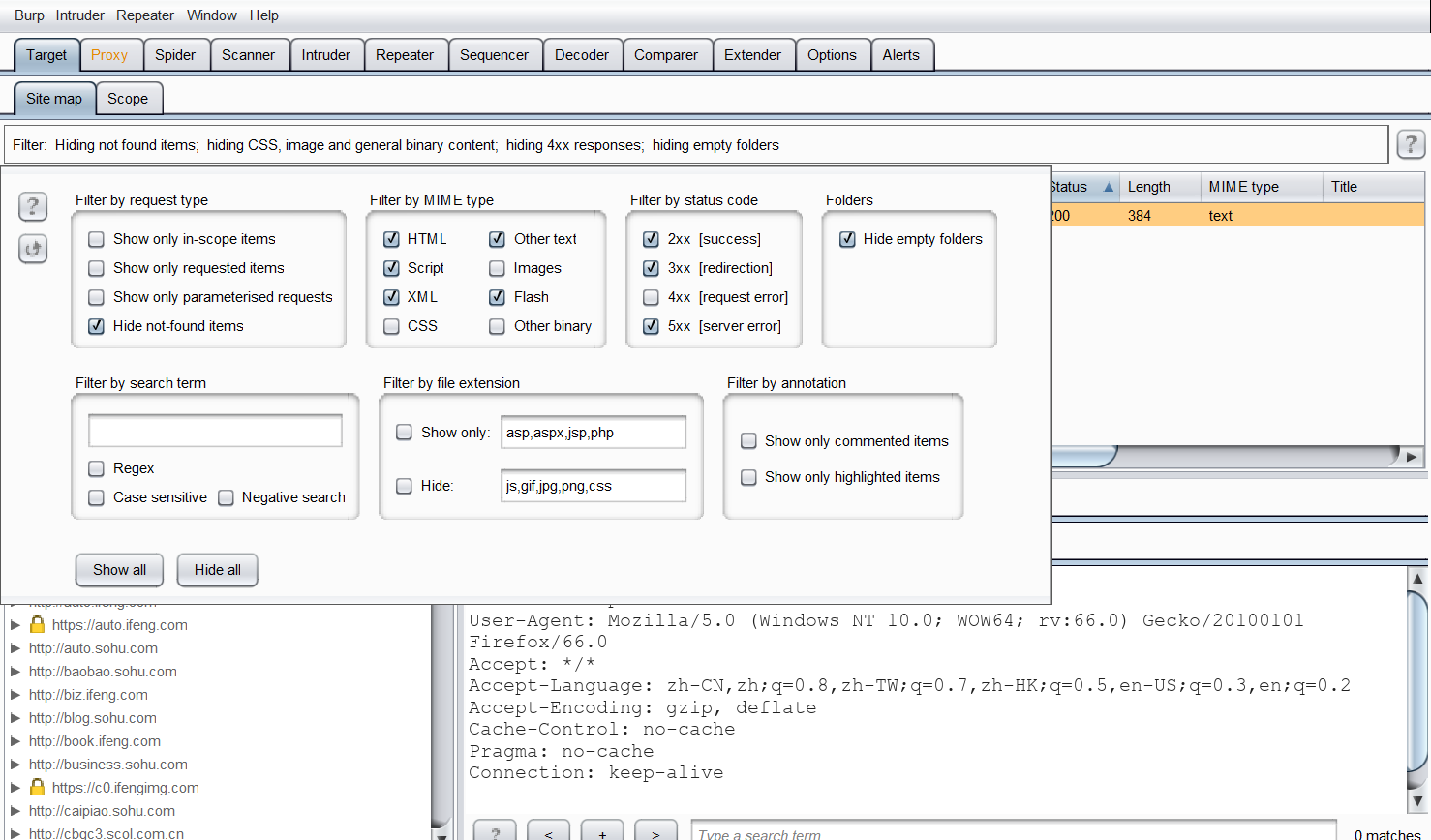Enable the Regex search option
This screenshot has width=1431, height=840.
[x=96, y=468]
